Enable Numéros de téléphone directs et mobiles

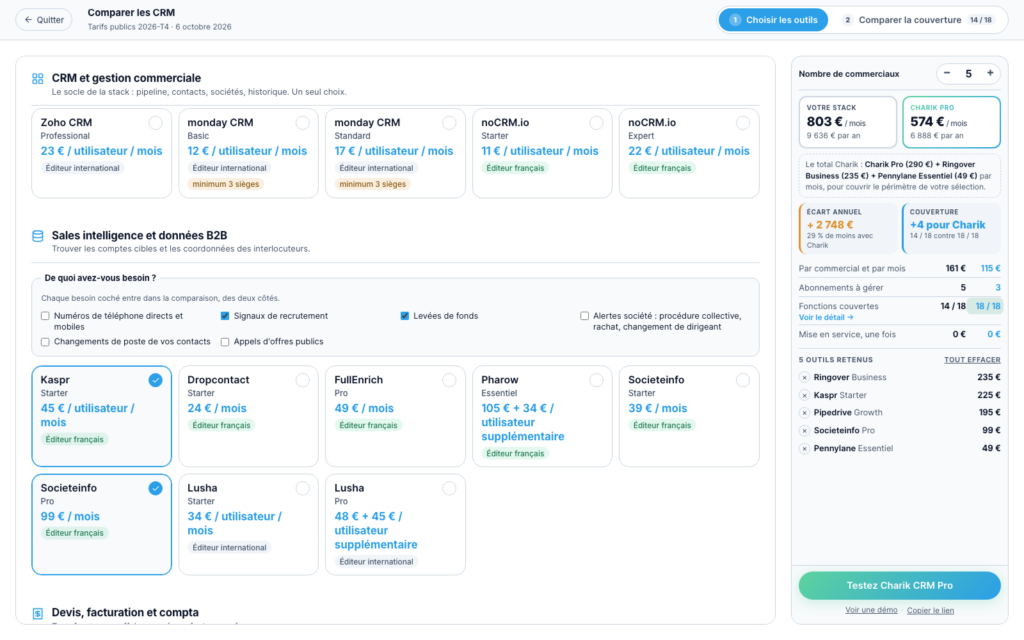click(45, 316)
